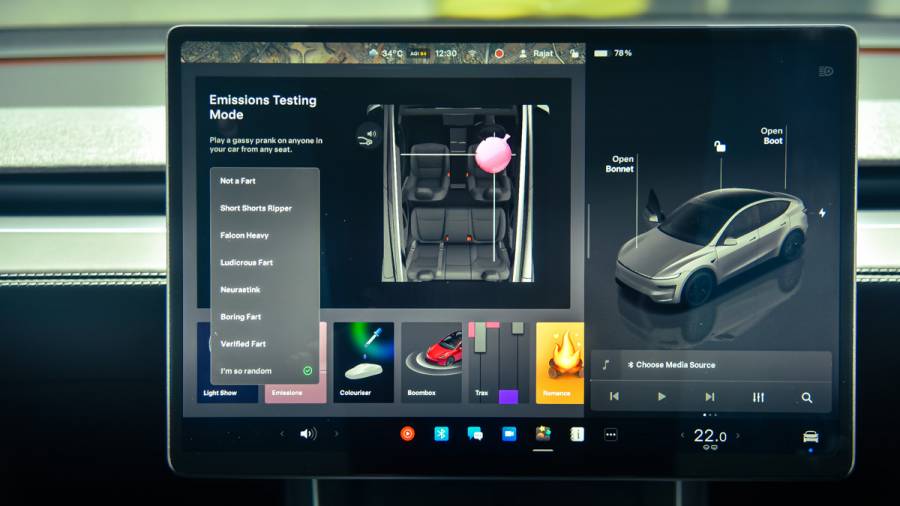Increase volume with right arrow
The image size is (900, 506).
click(336, 434)
